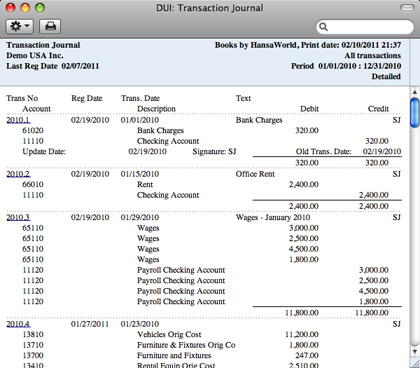The width and height of the screenshot is (420, 368).
Task: Open the gear operations menu
Action: pyautogui.click(x=19, y=26)
